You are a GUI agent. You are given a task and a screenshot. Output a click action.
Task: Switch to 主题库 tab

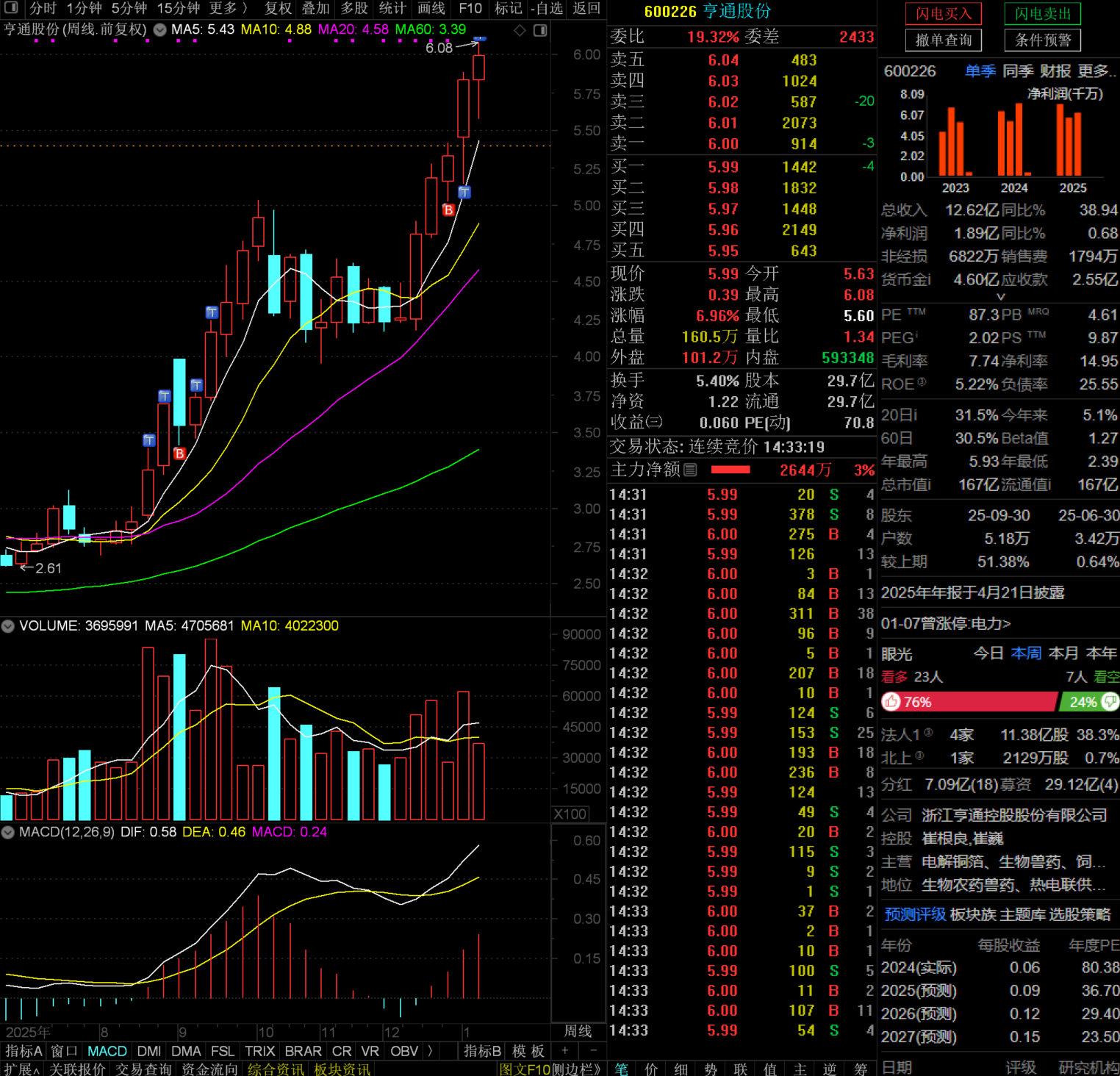click(1023, 914)
